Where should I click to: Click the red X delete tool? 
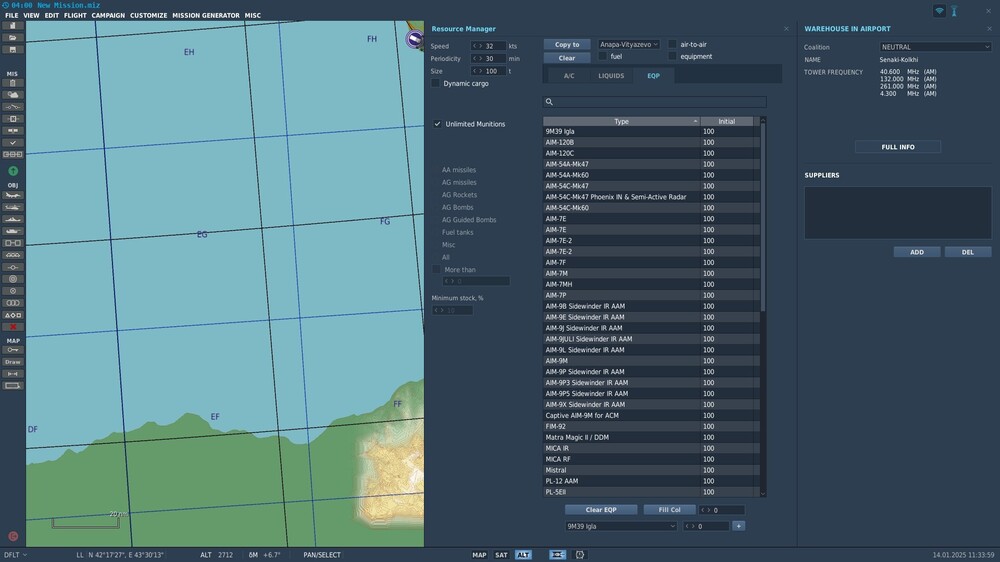(13, 327)
